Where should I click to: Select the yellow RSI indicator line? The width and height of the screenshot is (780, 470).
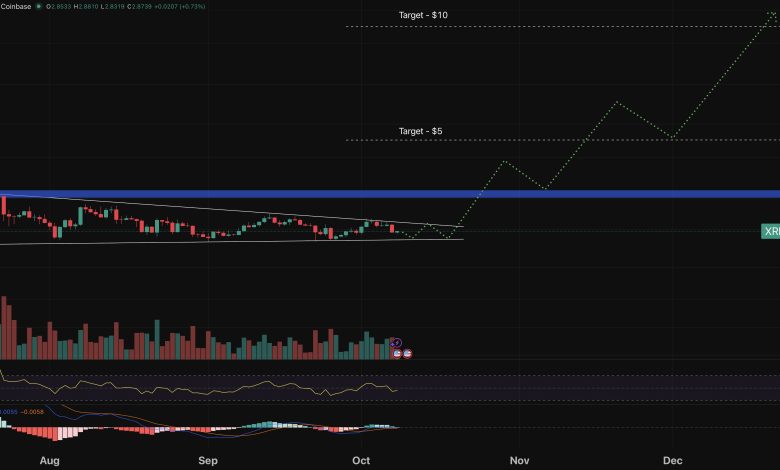click(x=200, y=385)
